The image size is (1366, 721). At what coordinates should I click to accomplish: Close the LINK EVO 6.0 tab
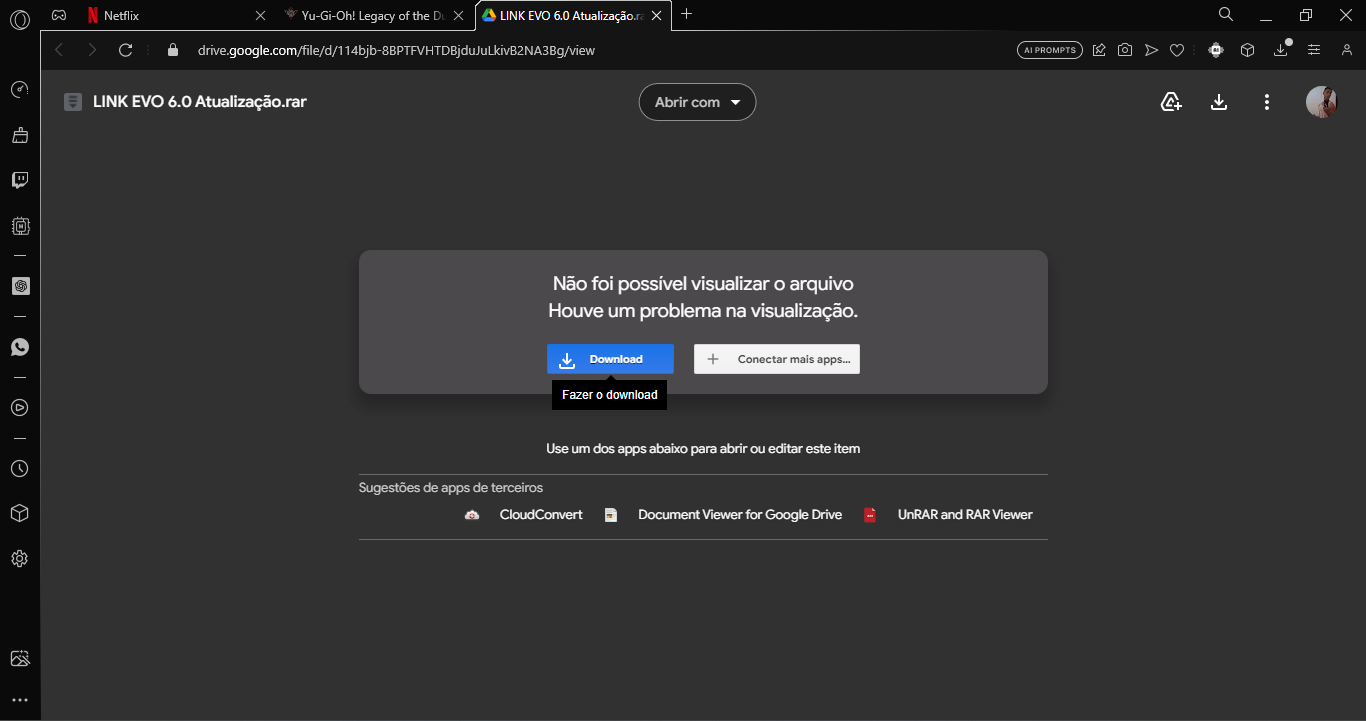(656, 15)
